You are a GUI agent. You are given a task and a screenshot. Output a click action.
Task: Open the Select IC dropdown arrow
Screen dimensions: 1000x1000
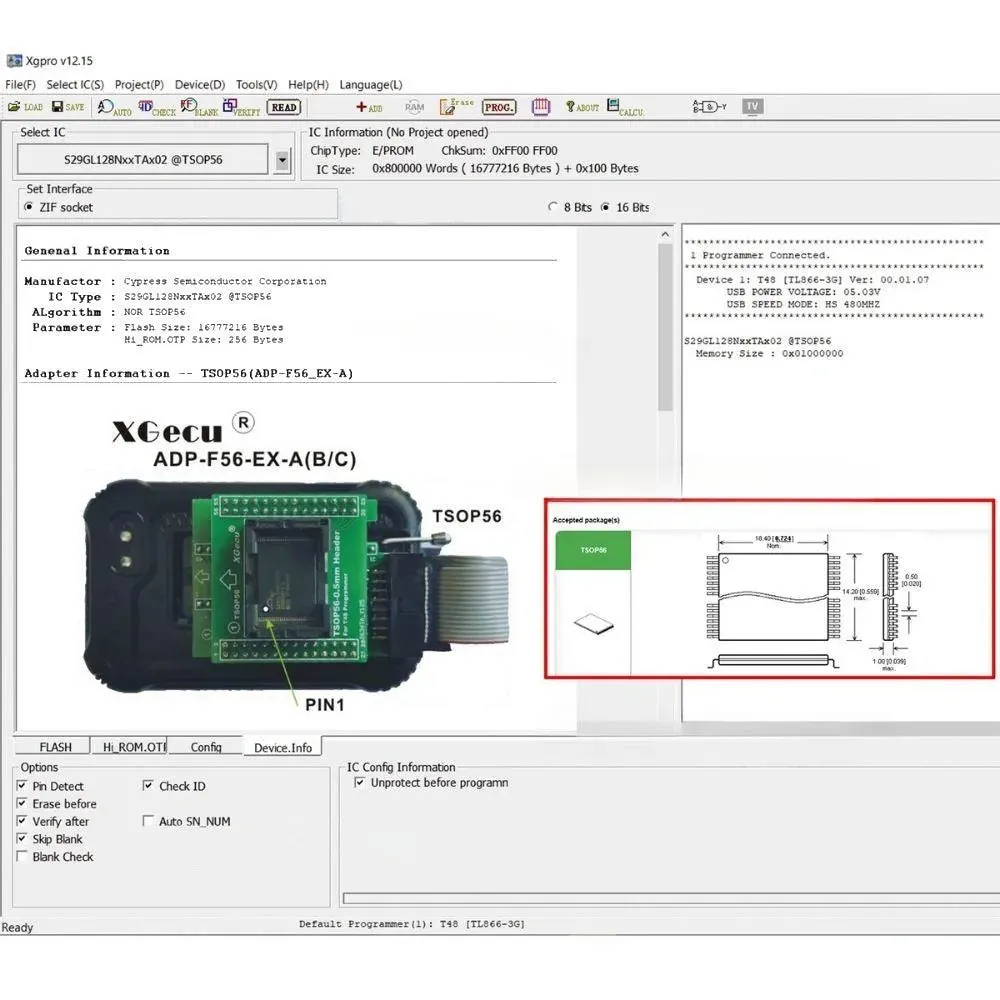pos(282,160)
